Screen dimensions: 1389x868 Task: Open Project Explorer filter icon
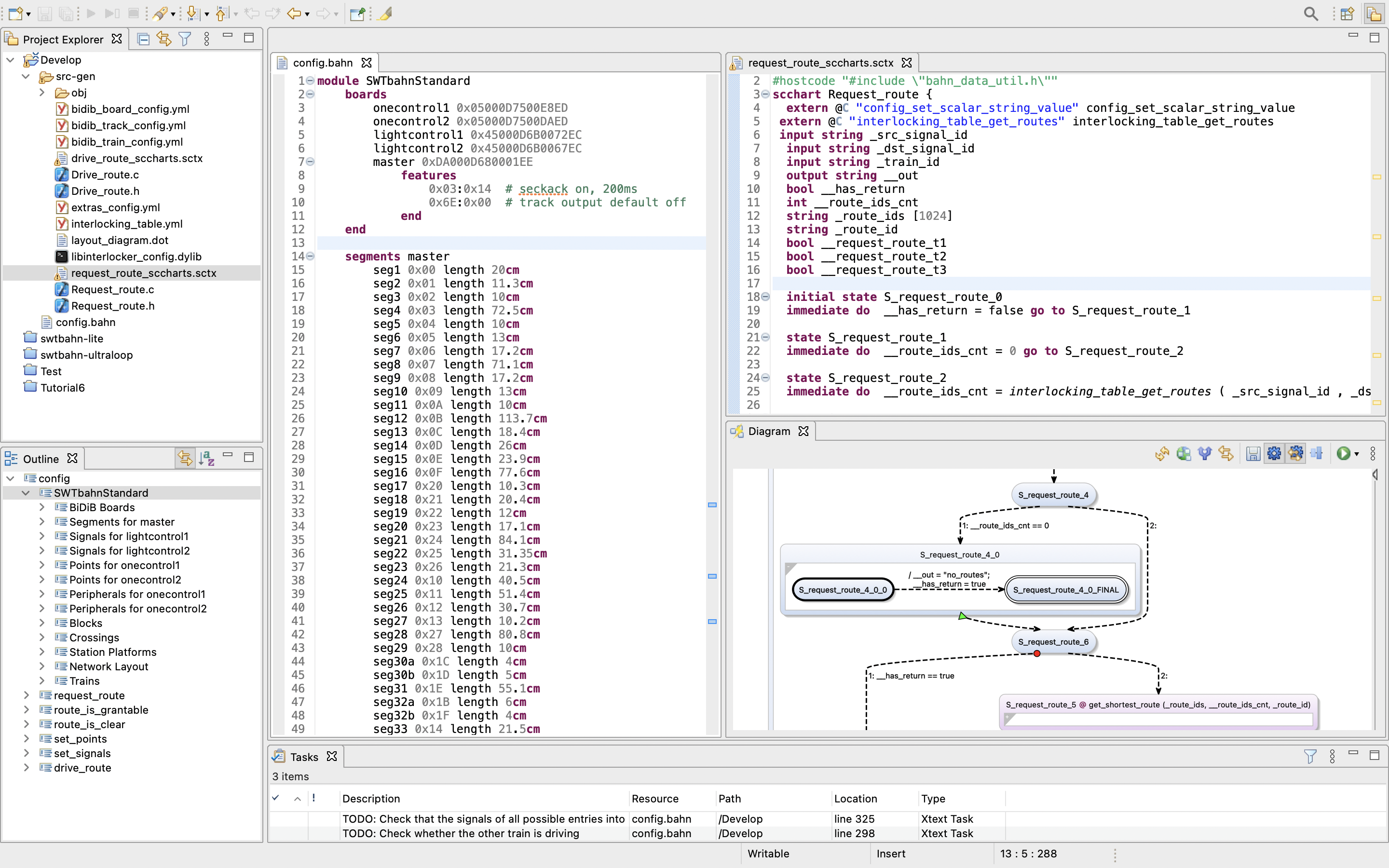tap(185, 39)
